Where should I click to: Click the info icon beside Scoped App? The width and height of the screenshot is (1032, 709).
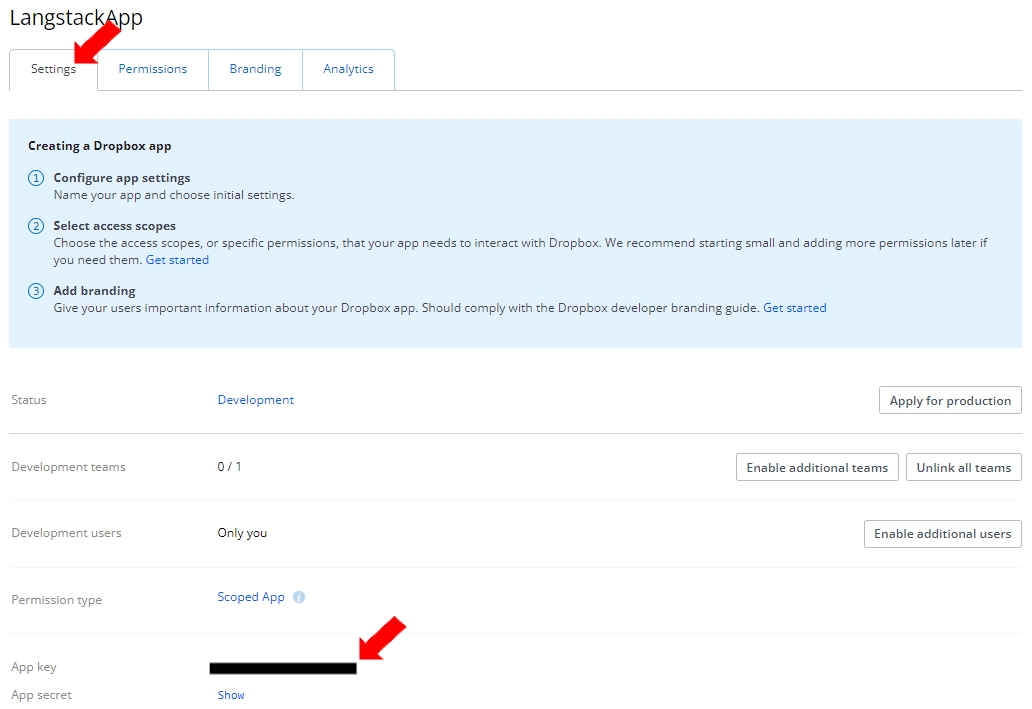coord(299,598)
